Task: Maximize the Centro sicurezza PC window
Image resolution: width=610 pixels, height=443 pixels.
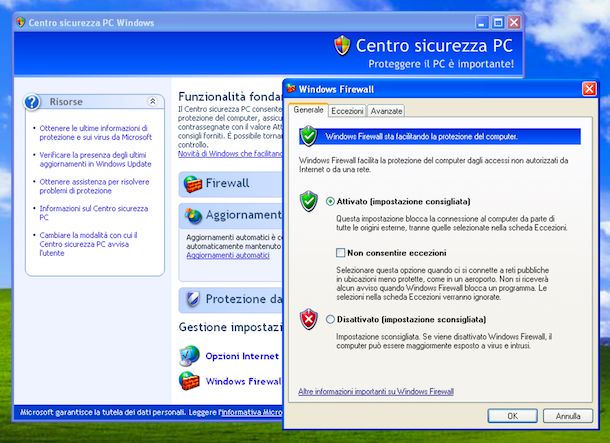Action: (x=498, y=22)
